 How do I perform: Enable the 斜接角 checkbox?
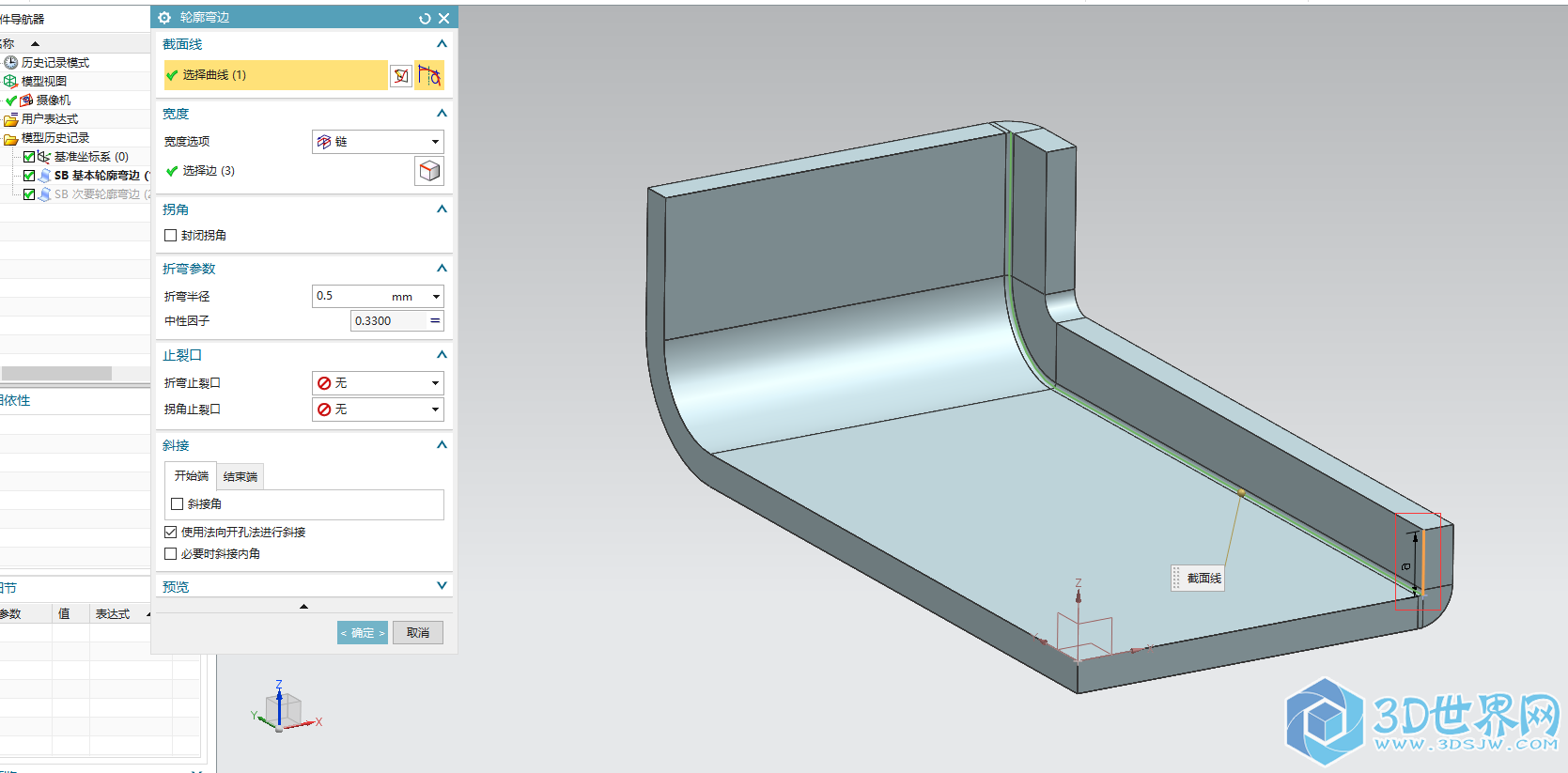pos(177,504)
